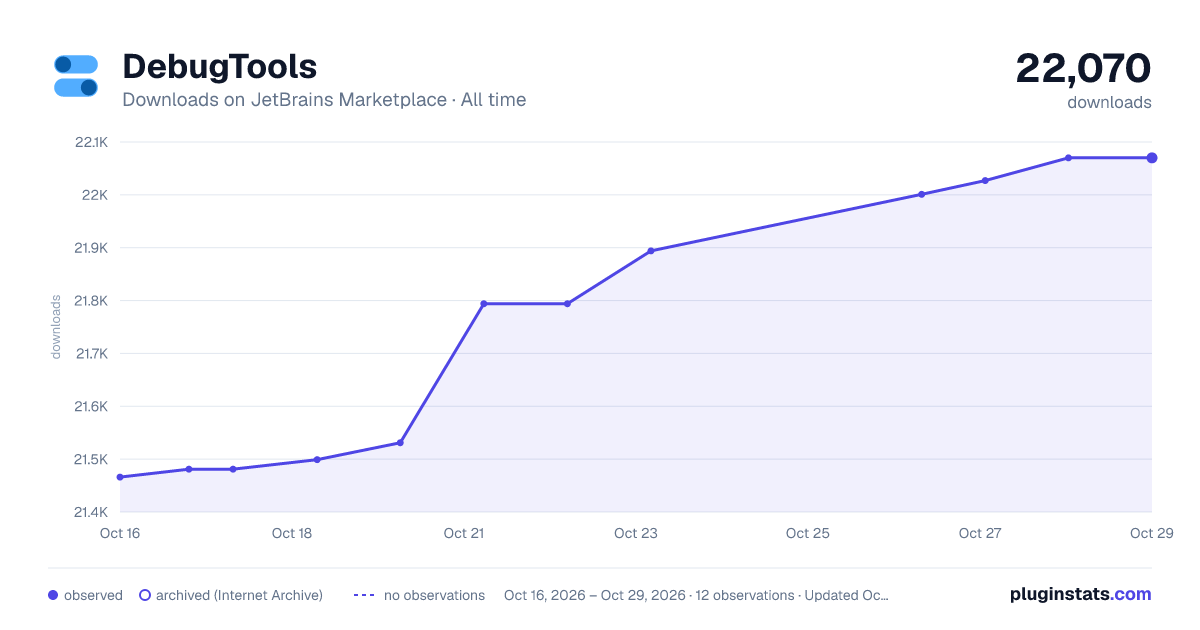Click the rotated 'downloads' y-axis title
Screen dimensions: 1200x630
point(57,327)
